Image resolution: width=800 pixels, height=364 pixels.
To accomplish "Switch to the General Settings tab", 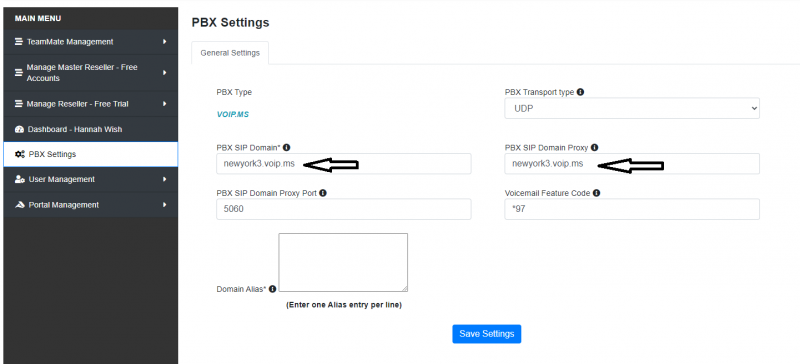I will click(x=230, y=53).
